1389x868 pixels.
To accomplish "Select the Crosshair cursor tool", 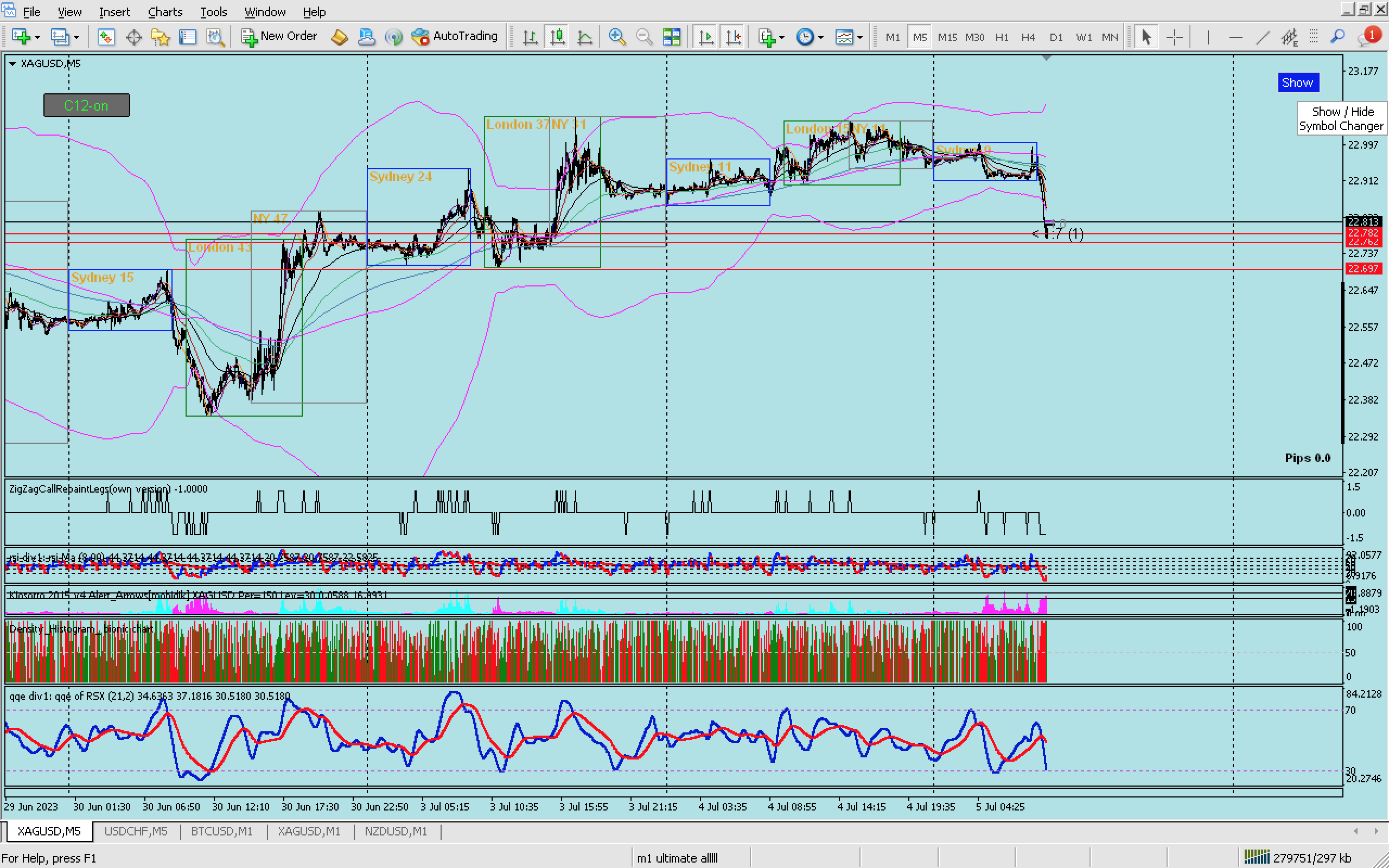I will pos(1174,37).
